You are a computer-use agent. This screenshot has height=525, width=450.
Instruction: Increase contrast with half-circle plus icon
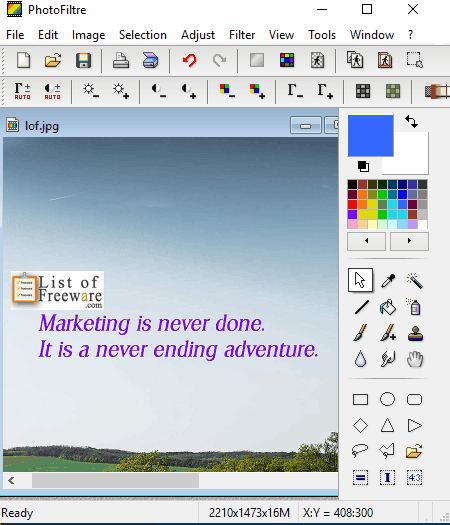tap(189, 91)
